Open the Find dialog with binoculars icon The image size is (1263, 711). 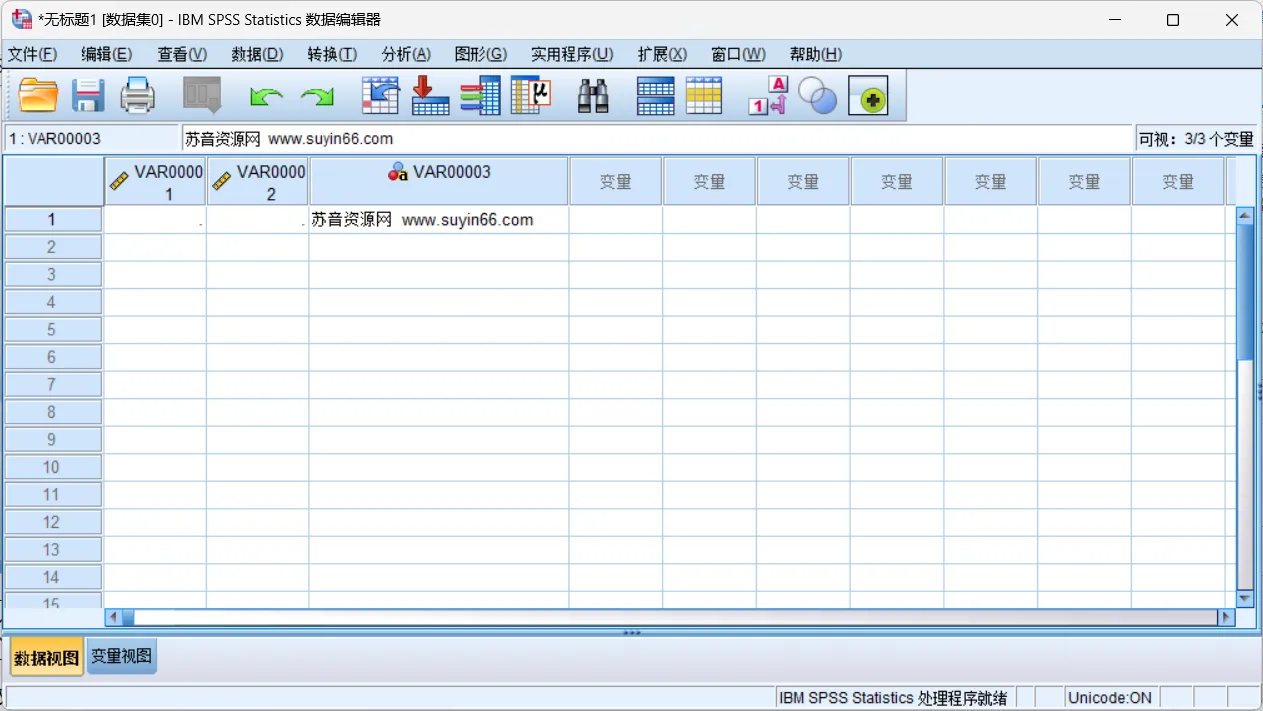pos(593,95)
